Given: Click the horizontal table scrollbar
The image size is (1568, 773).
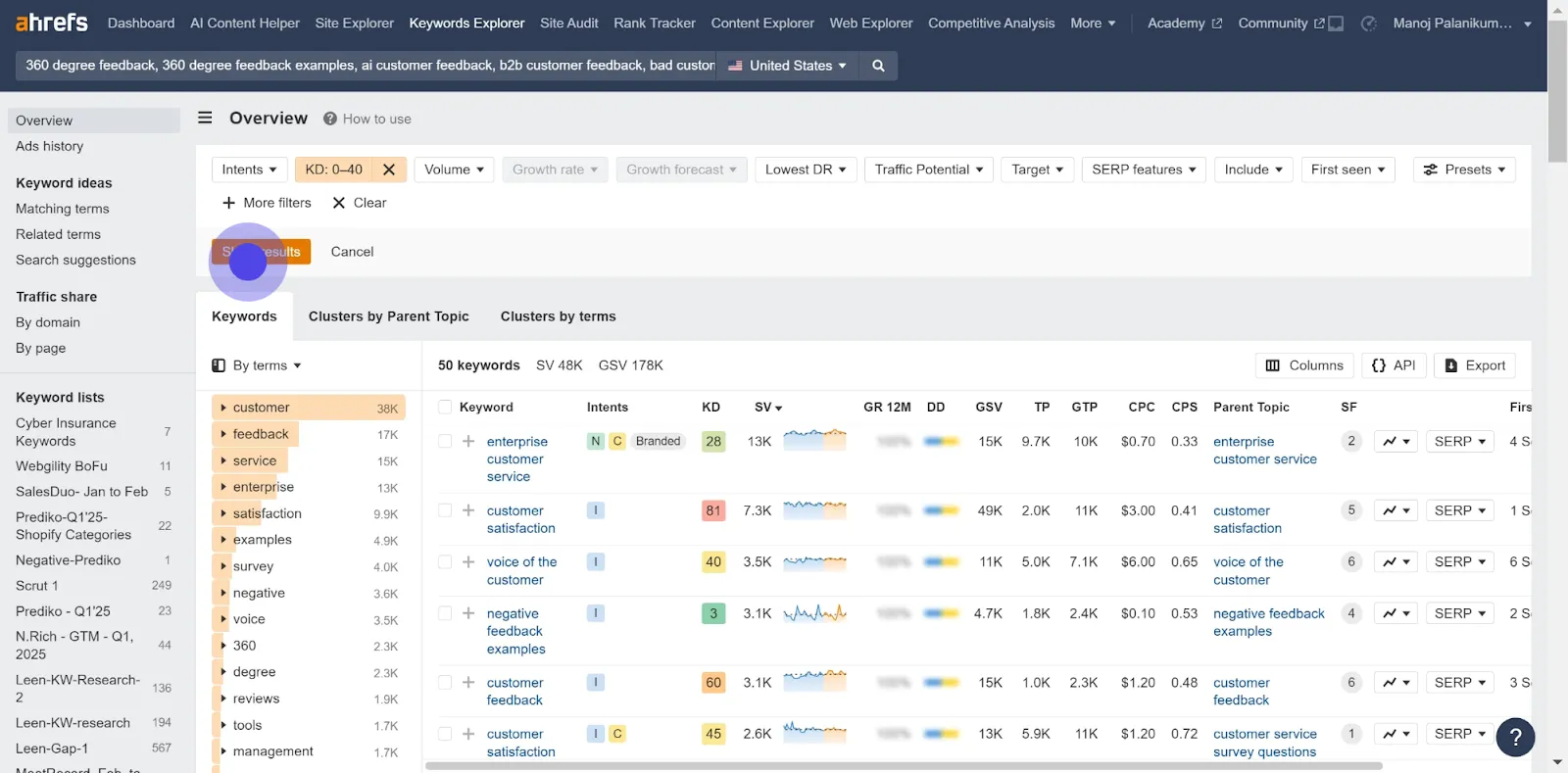Looking at the screenshot, I should [x=904, y=766].
